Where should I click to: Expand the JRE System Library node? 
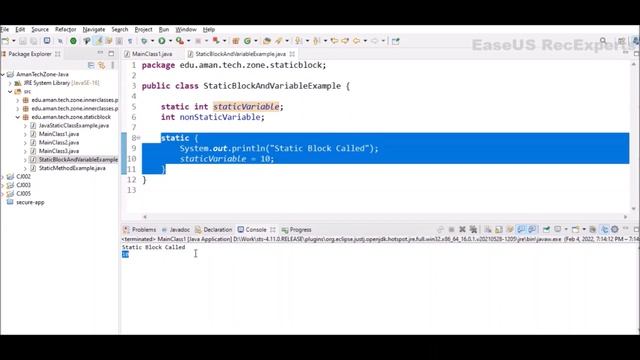point(10,83)
